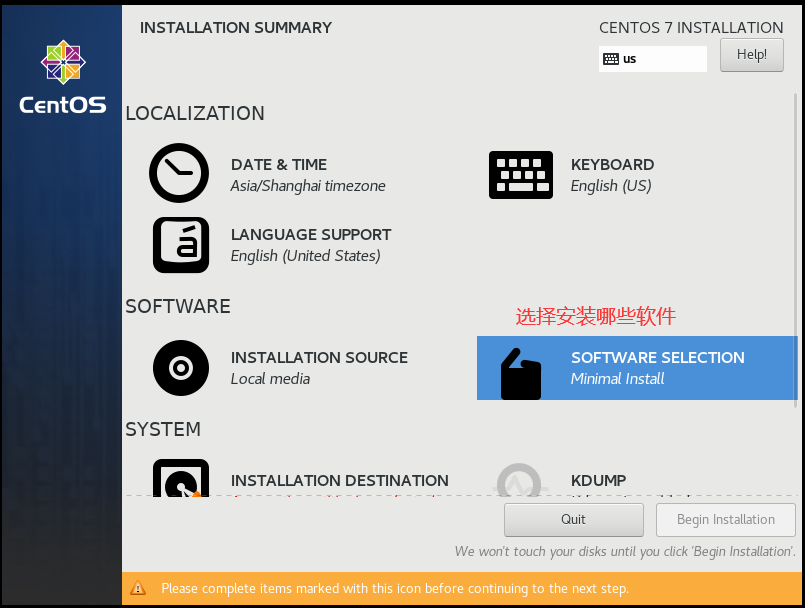Open the Installation Destination disk icon
The image size is (805, 608).
(181, 480)
